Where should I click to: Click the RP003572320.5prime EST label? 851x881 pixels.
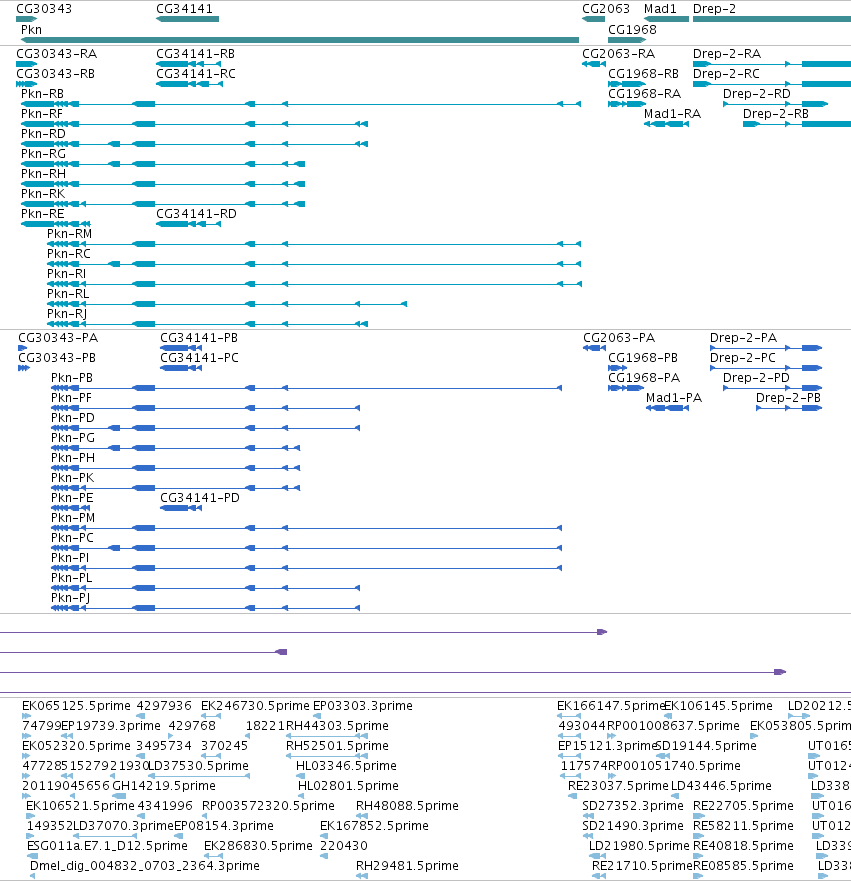(x=268, y=806)
